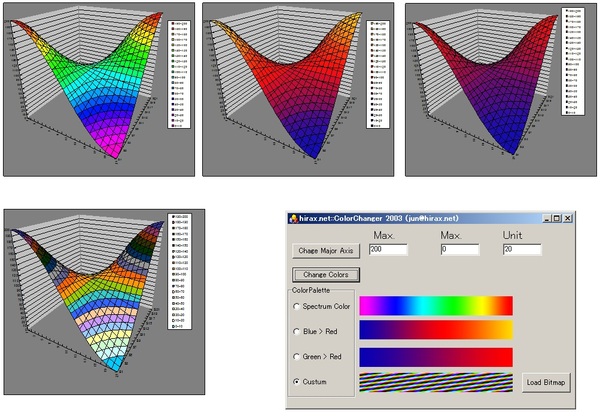This screenshot has width=600, height=416.
Task: Open the rainbow spectrum 3D surface chart
Action: [x=96, y=89]
